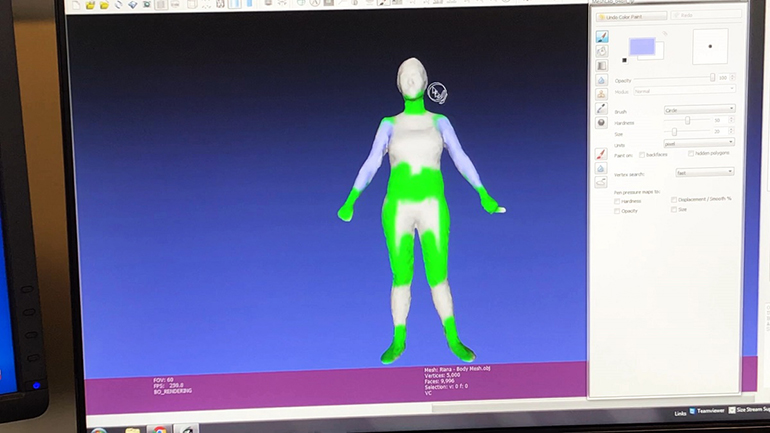Screen dimensions: 770x433
Task: Click the Opacity slider handle
Action: [x=712, y=78]
